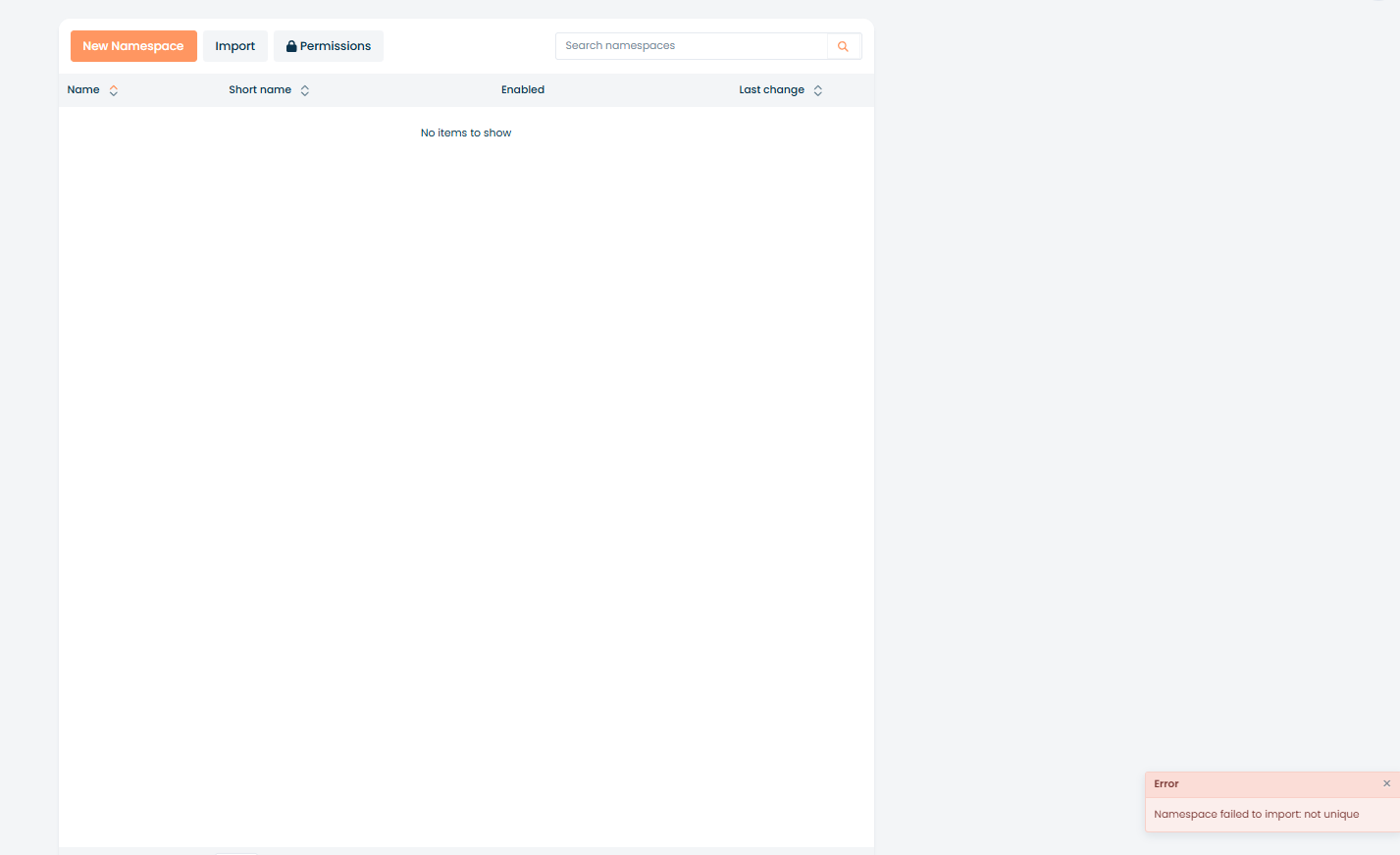Image resolution: width=1400 pixels, height=855 pixels.
Task: Click the Enabled column header
Action: [x=523, y=89]
